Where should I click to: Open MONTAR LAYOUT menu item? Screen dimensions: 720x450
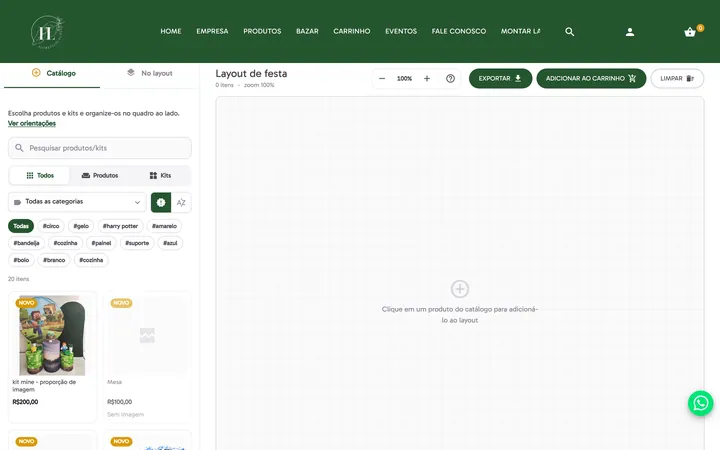click(520, 31)
